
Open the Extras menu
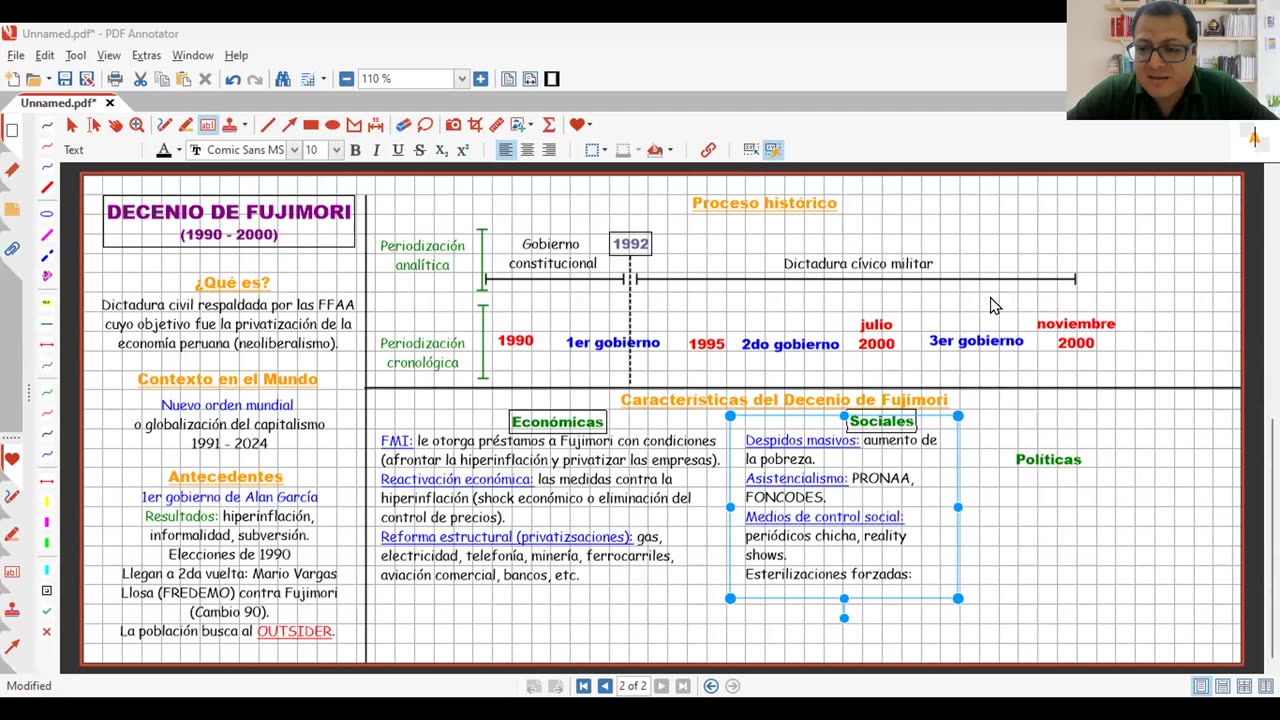146,55
